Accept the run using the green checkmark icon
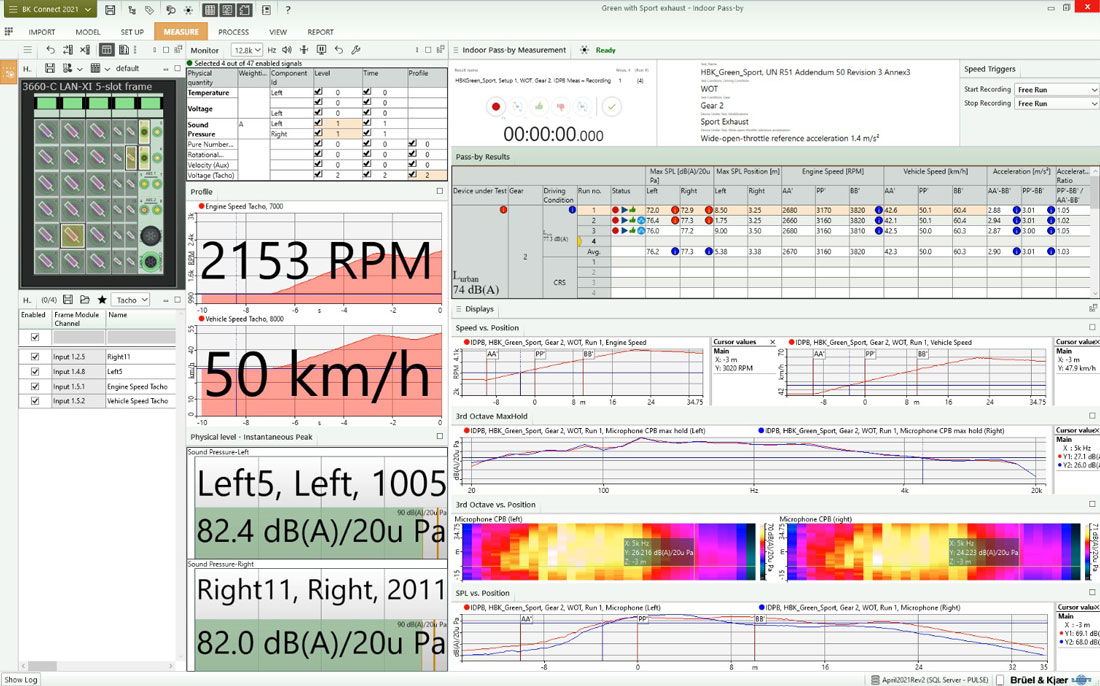This screenshot has width=1100, height=686. coord(611,107)
